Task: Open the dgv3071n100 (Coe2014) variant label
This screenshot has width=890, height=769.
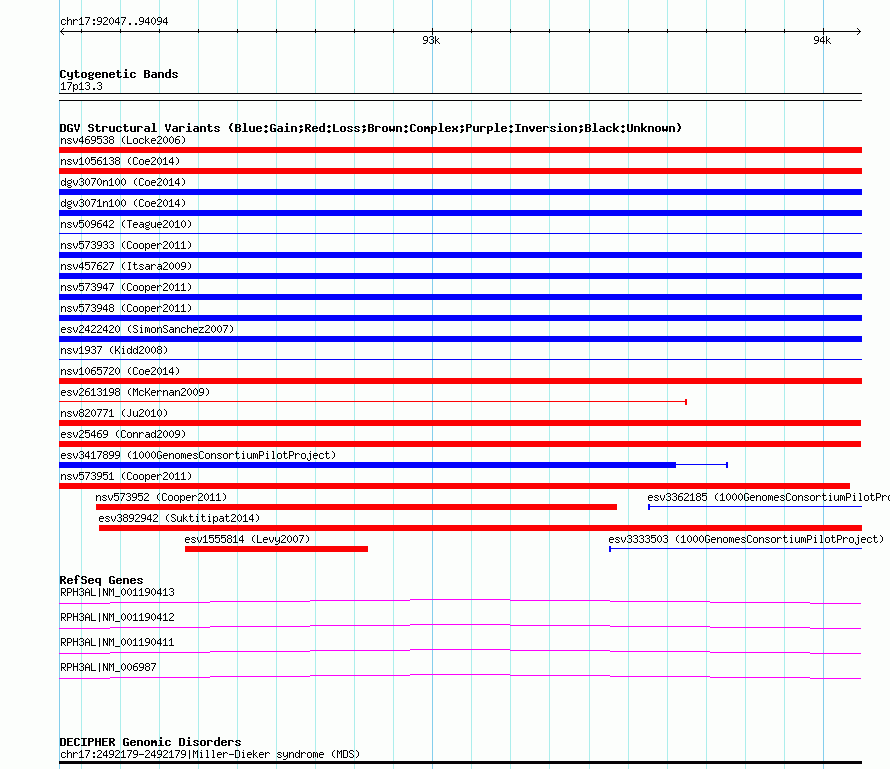Action: coord(123,203)
